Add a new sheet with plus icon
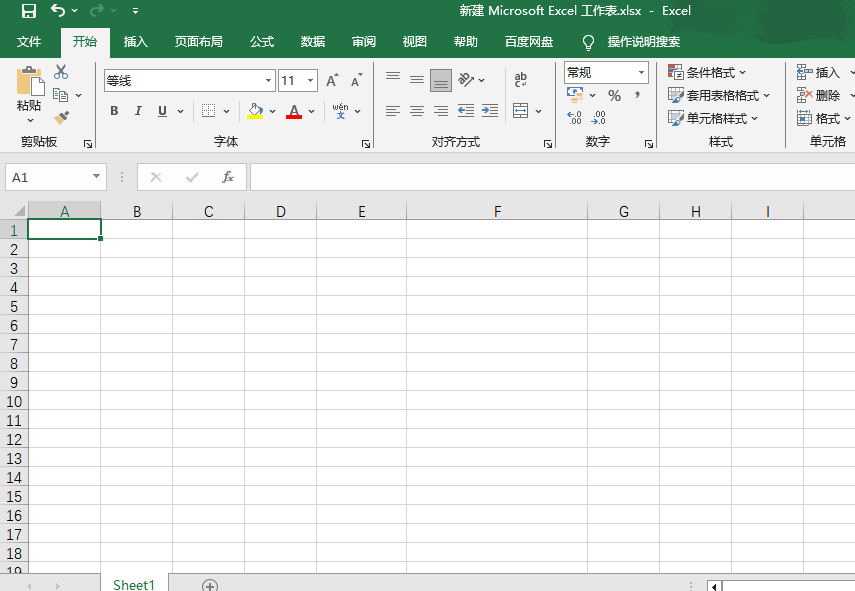The height and width of the screenshot is (591, 855). pyautogui.click(x=210, y=586)
